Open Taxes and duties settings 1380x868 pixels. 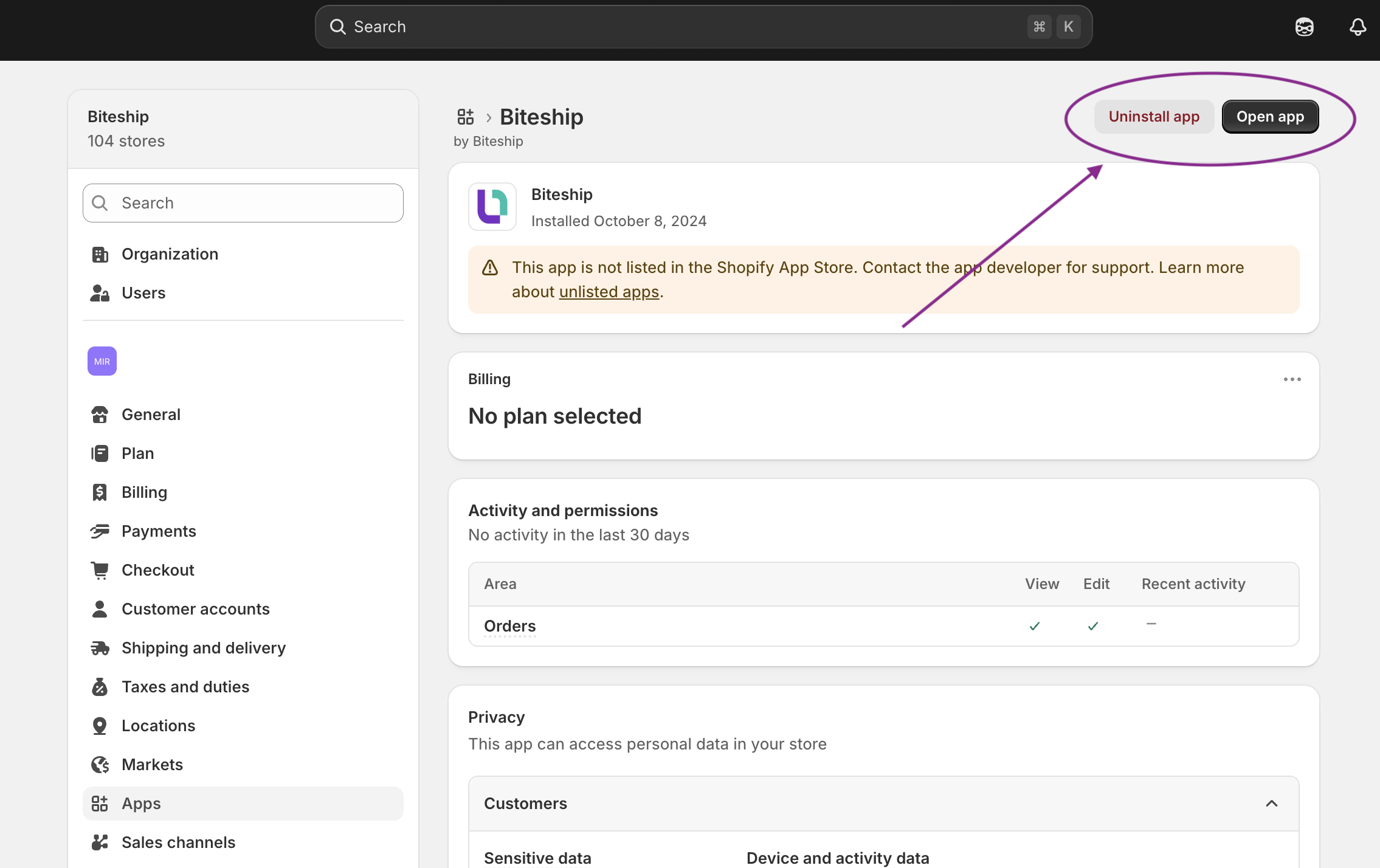(243, 687)
